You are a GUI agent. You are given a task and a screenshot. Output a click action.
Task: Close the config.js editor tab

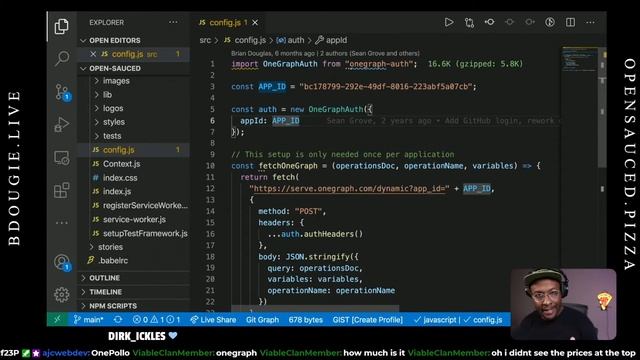tap(255, 23)
